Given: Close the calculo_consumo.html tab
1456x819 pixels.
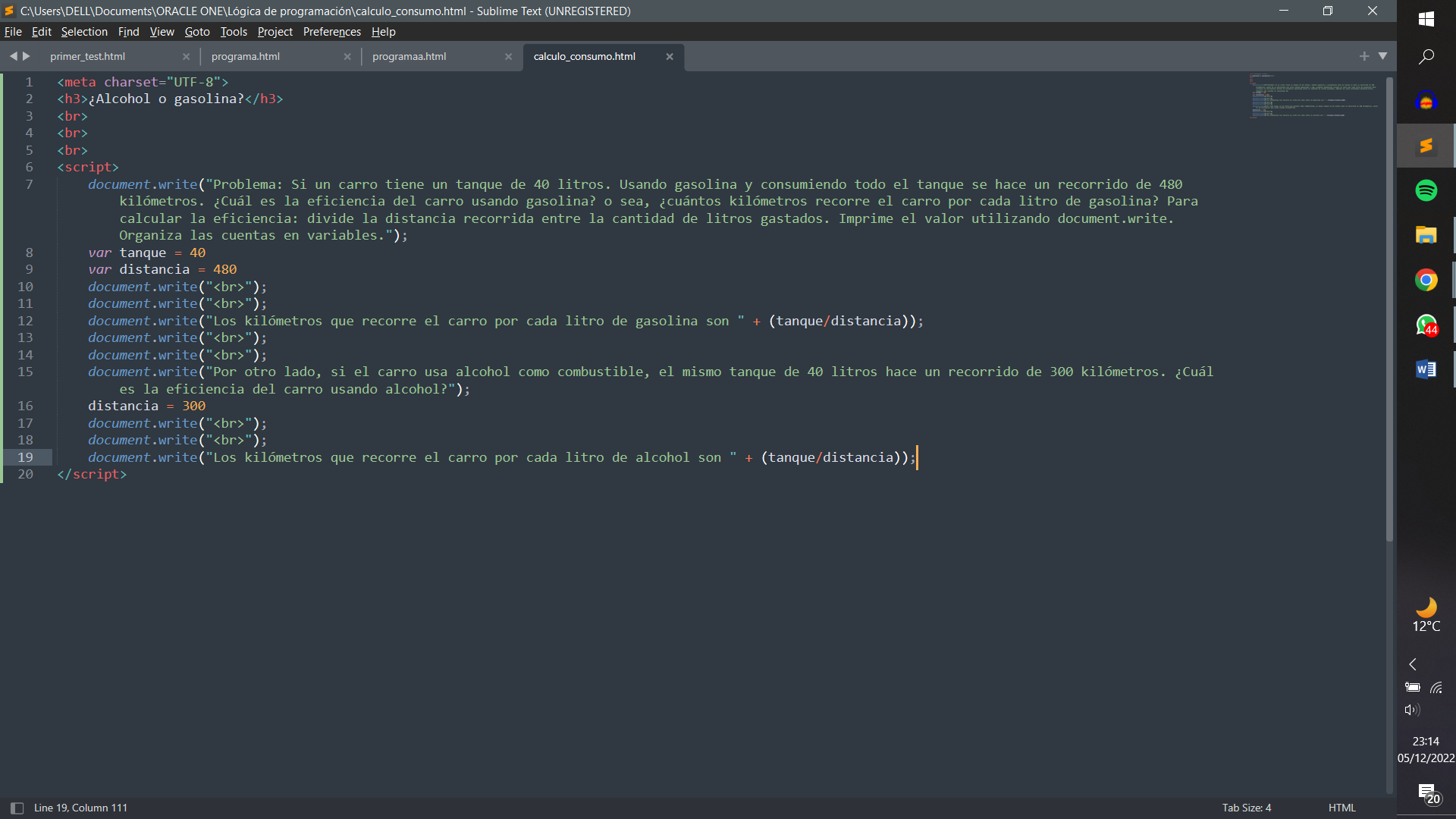Looking at the screenshot, I should pos(670,56).
